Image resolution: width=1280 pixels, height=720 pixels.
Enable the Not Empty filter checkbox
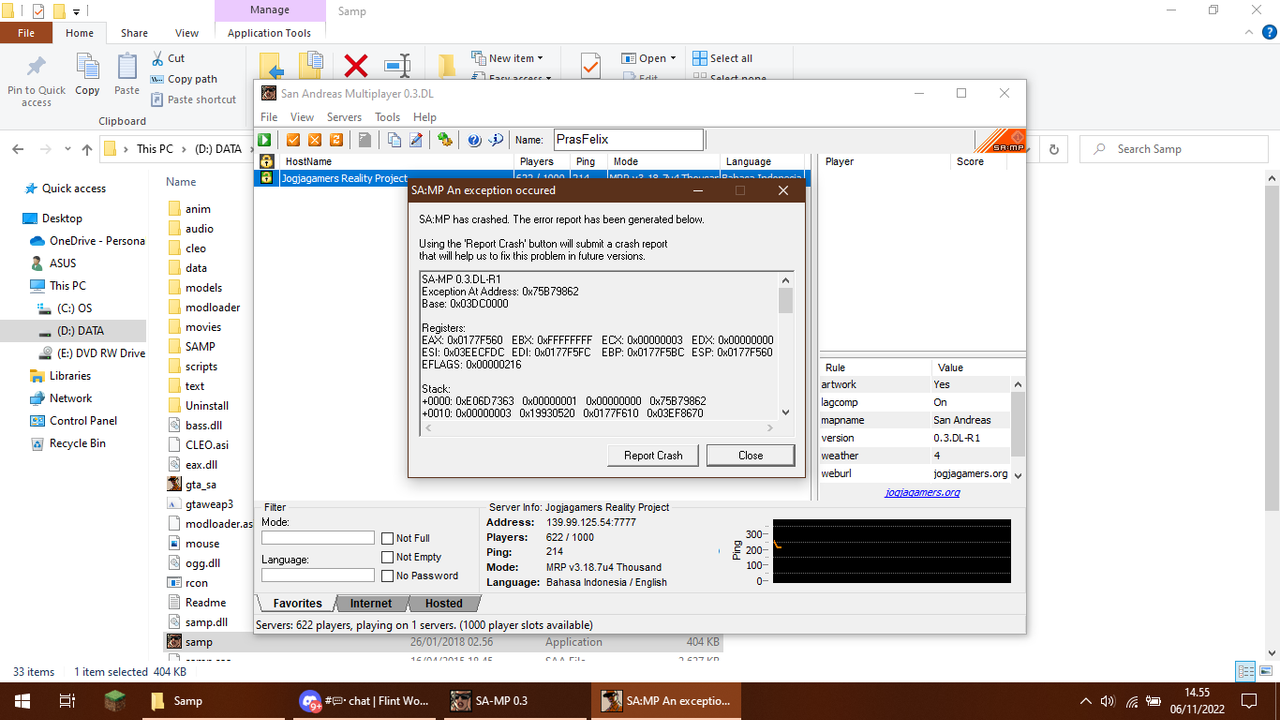pyautogui.click(x=388, y=557)
